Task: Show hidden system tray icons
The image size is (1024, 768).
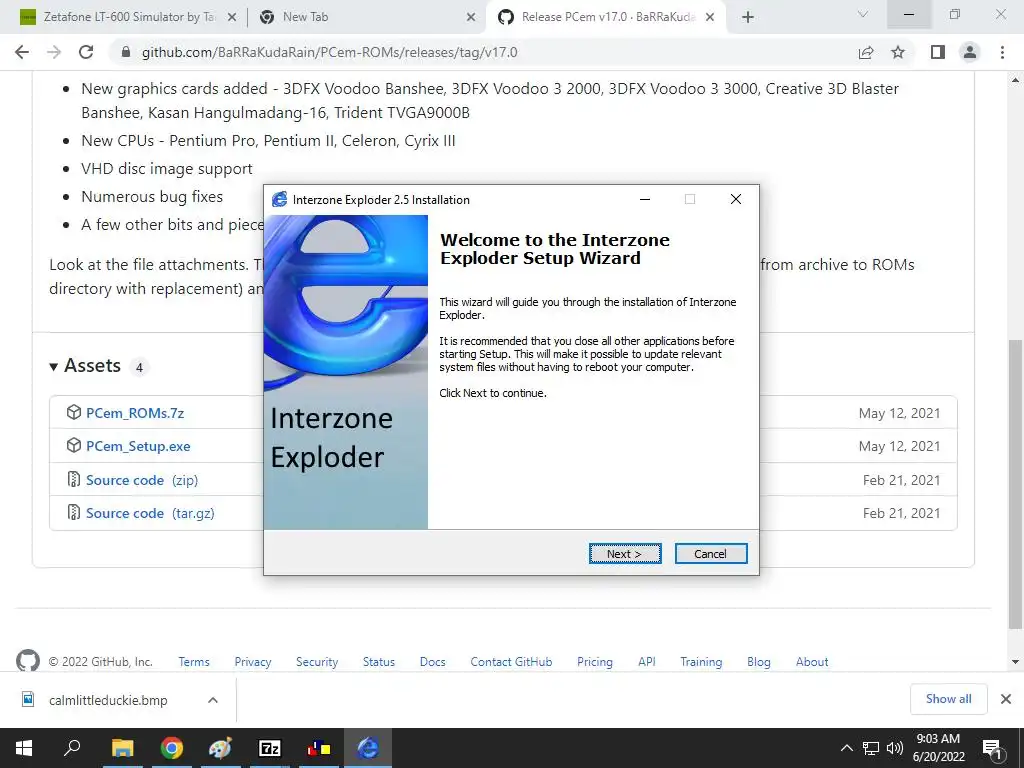Action: tap(846, 748)
